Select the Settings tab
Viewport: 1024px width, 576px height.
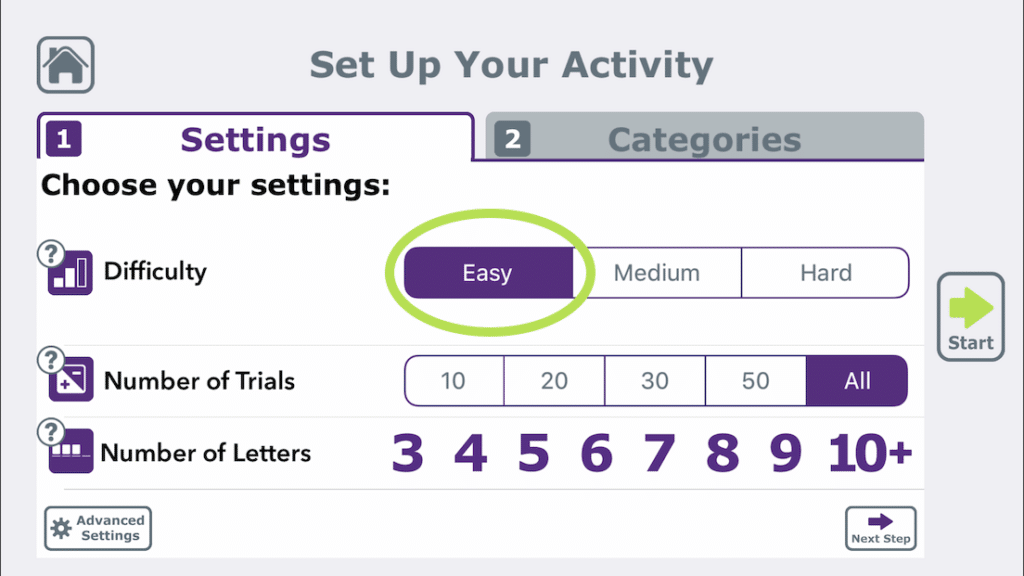click(254, 139)
